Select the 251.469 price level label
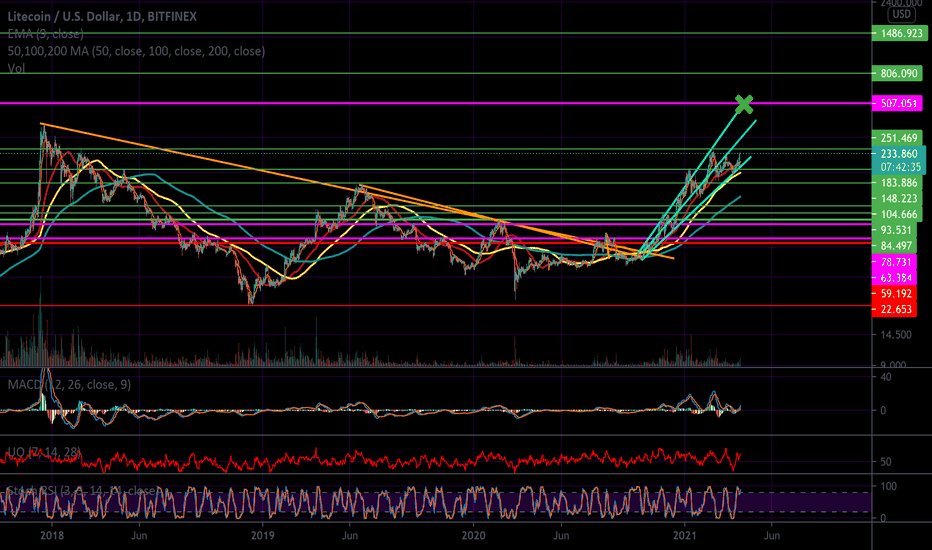 click(896, 138)
